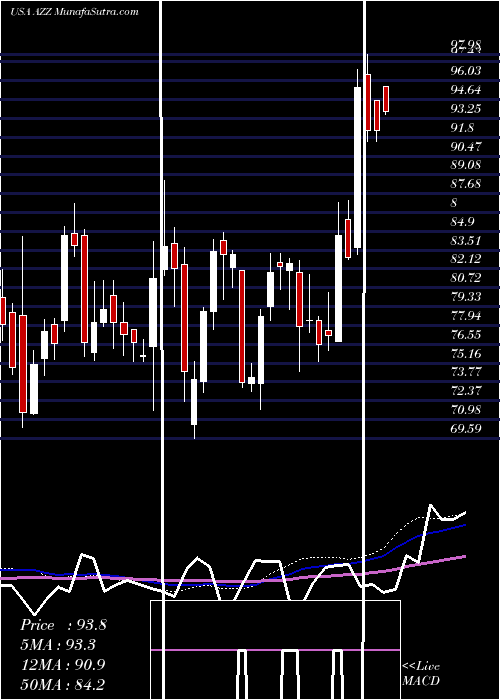Click the 12MA : 90.9 readout

pyautogui.click(x=63, y=665)
